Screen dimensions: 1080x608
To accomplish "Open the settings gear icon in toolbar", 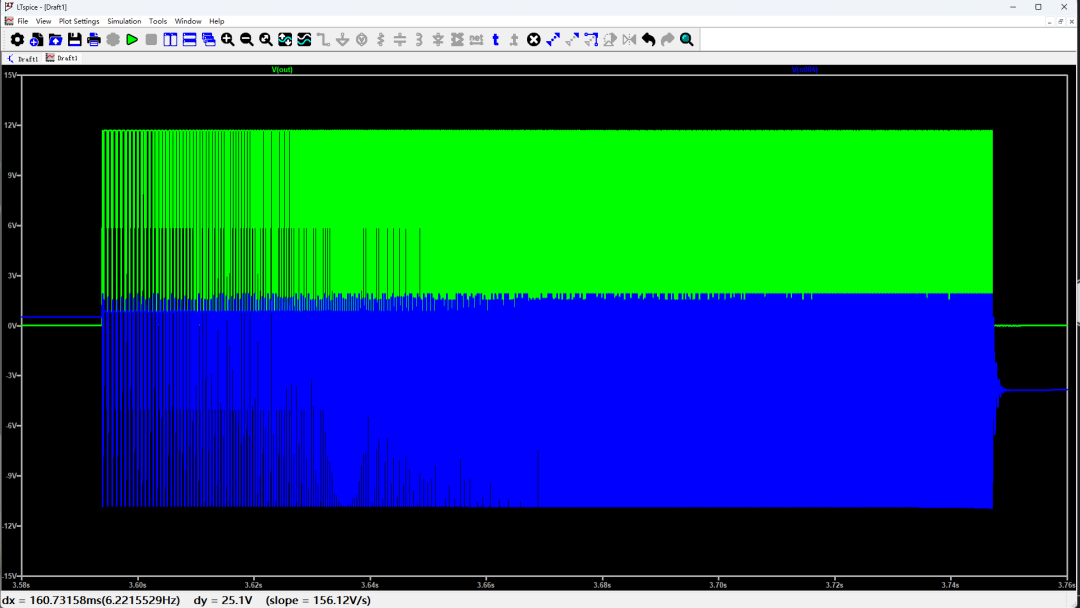I will point(17,40).
